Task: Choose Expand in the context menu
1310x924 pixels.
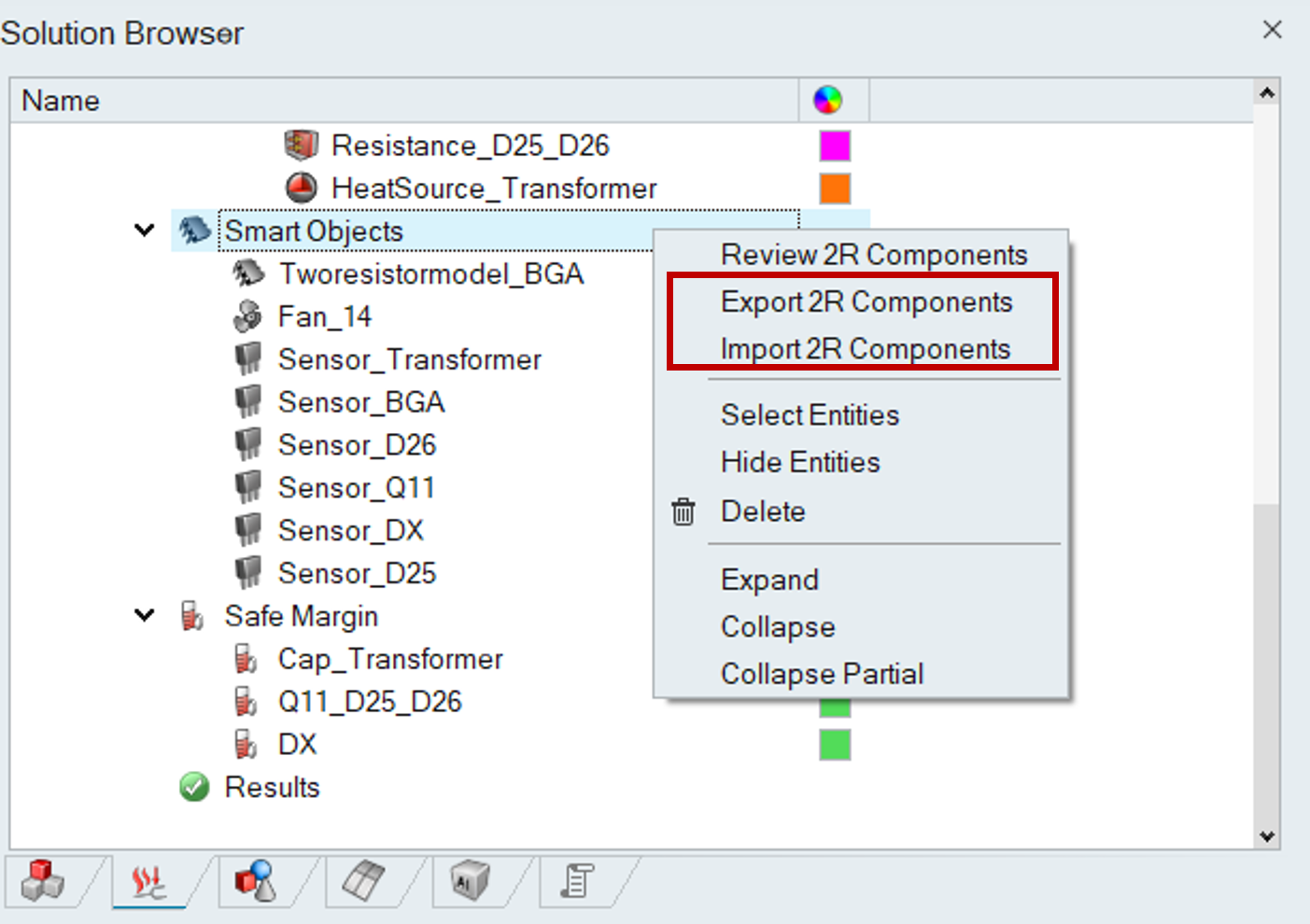Action: [769, 580]
